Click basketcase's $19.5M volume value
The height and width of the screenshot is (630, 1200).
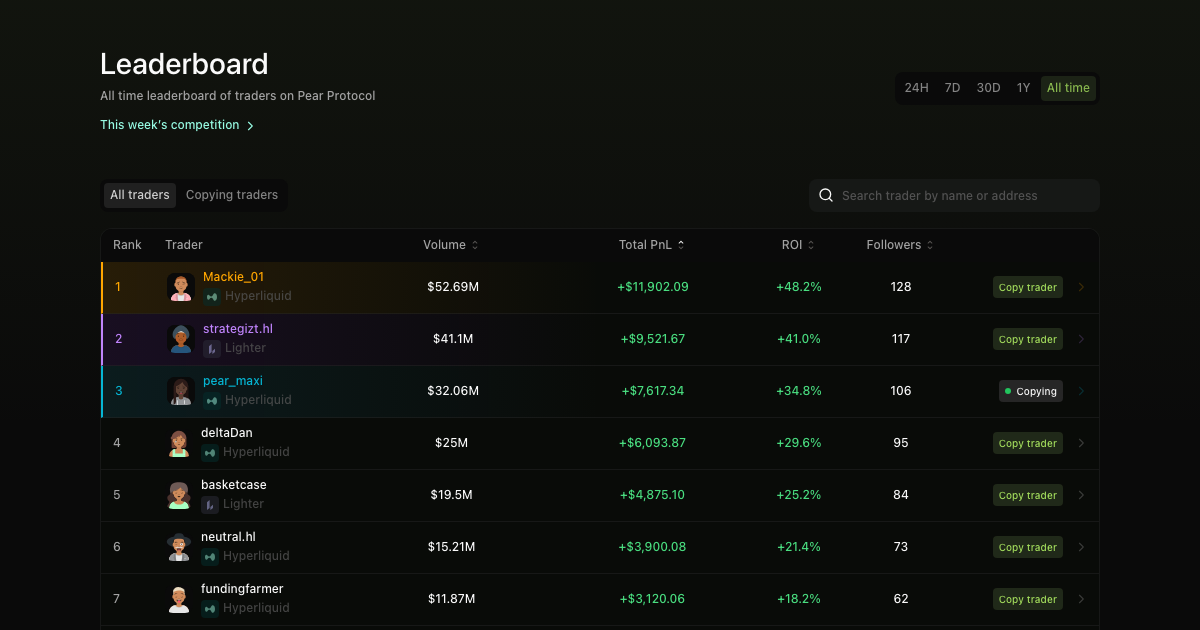453,495
